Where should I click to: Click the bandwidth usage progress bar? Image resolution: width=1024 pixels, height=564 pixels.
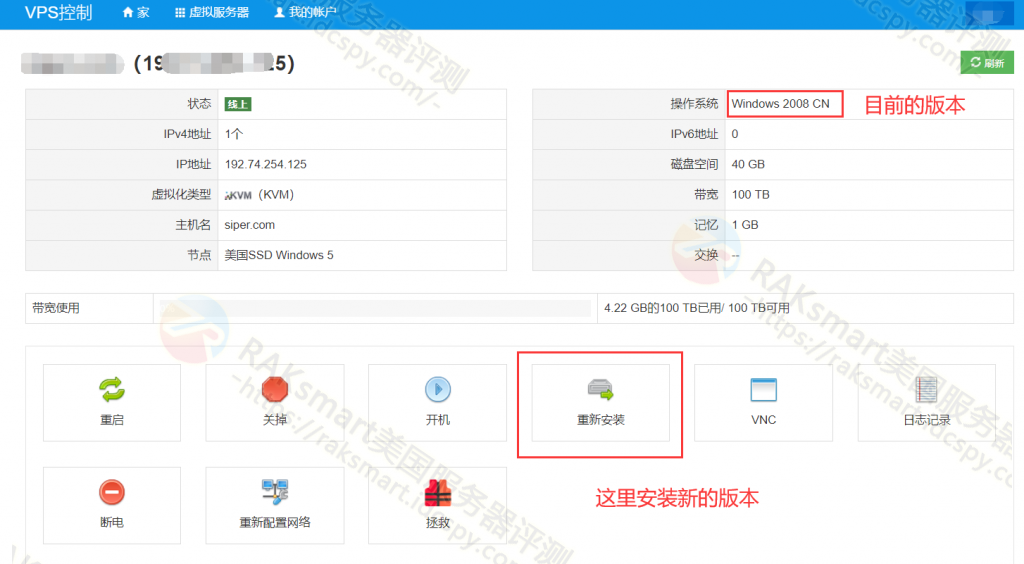tap(376, 308)
